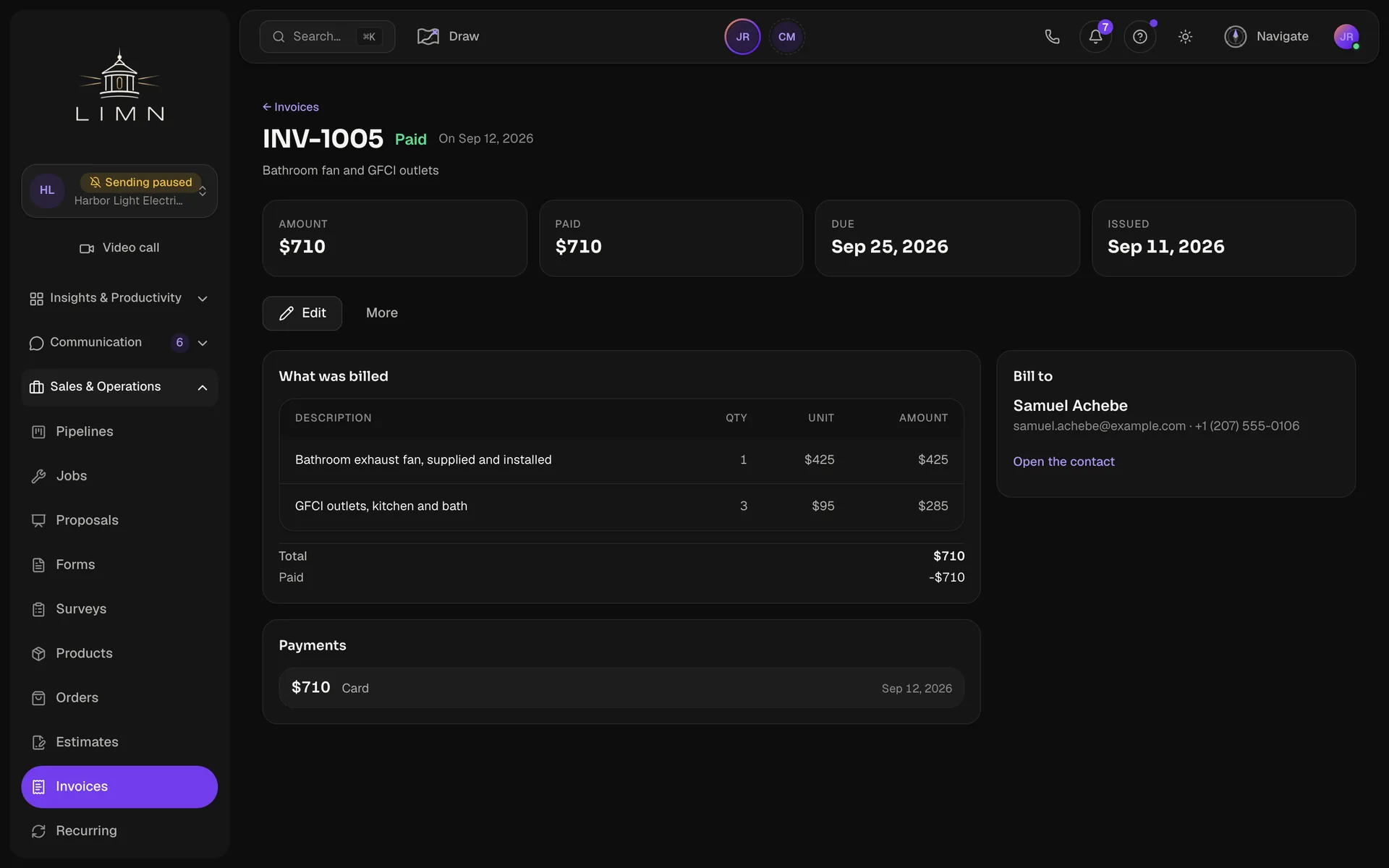Screen dimensions: 1389x868
Task: Open Proposals in sidebar
Action: pos(119,520)
